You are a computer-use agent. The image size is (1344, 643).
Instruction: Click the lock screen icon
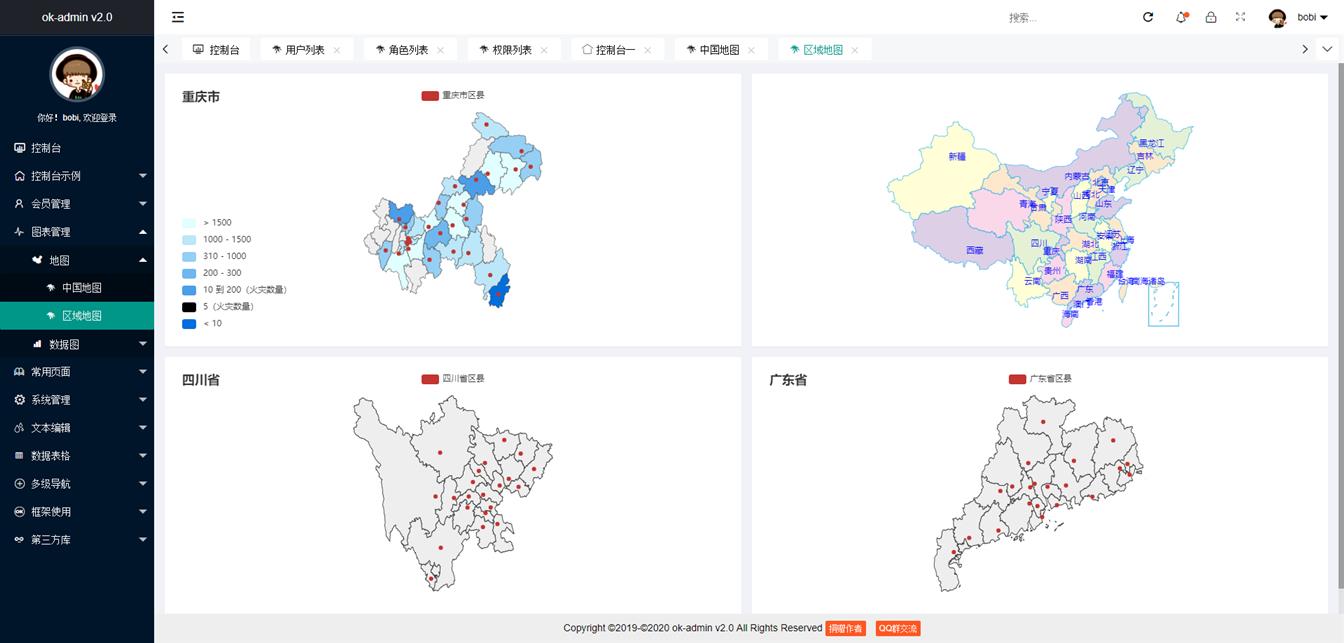[1211, 17]
